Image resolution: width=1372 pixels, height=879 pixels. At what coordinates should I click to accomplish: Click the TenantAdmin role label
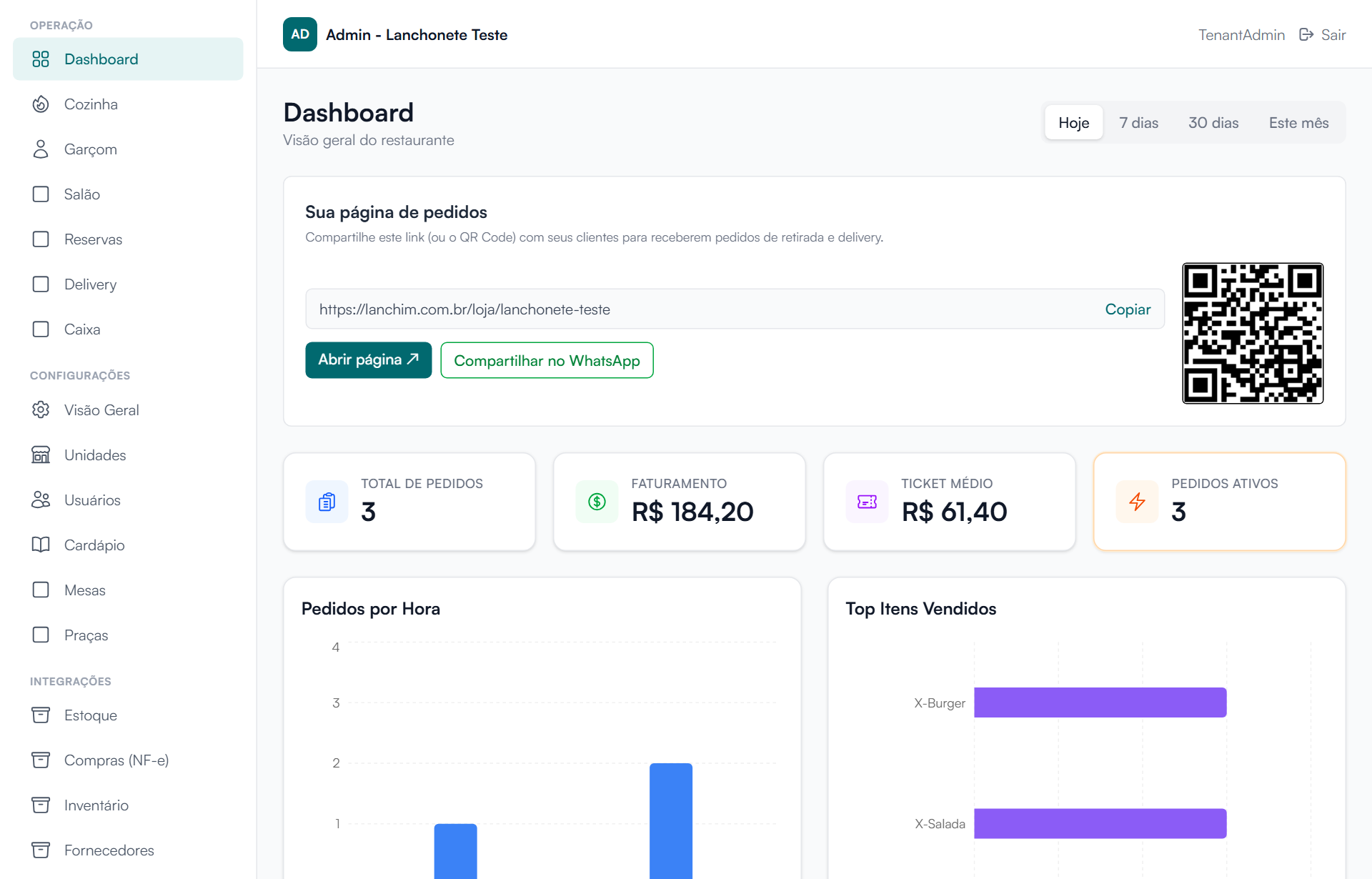pos(1241,35)
